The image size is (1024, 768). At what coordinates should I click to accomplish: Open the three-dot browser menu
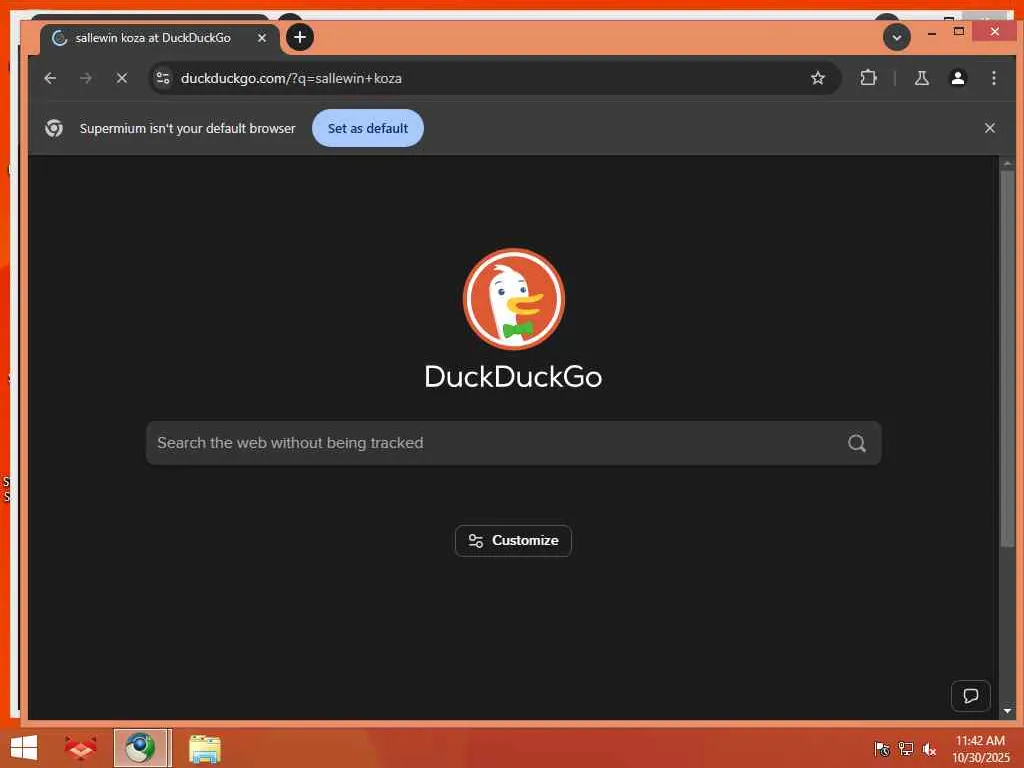pyautogui.click(x=993, y=78)
